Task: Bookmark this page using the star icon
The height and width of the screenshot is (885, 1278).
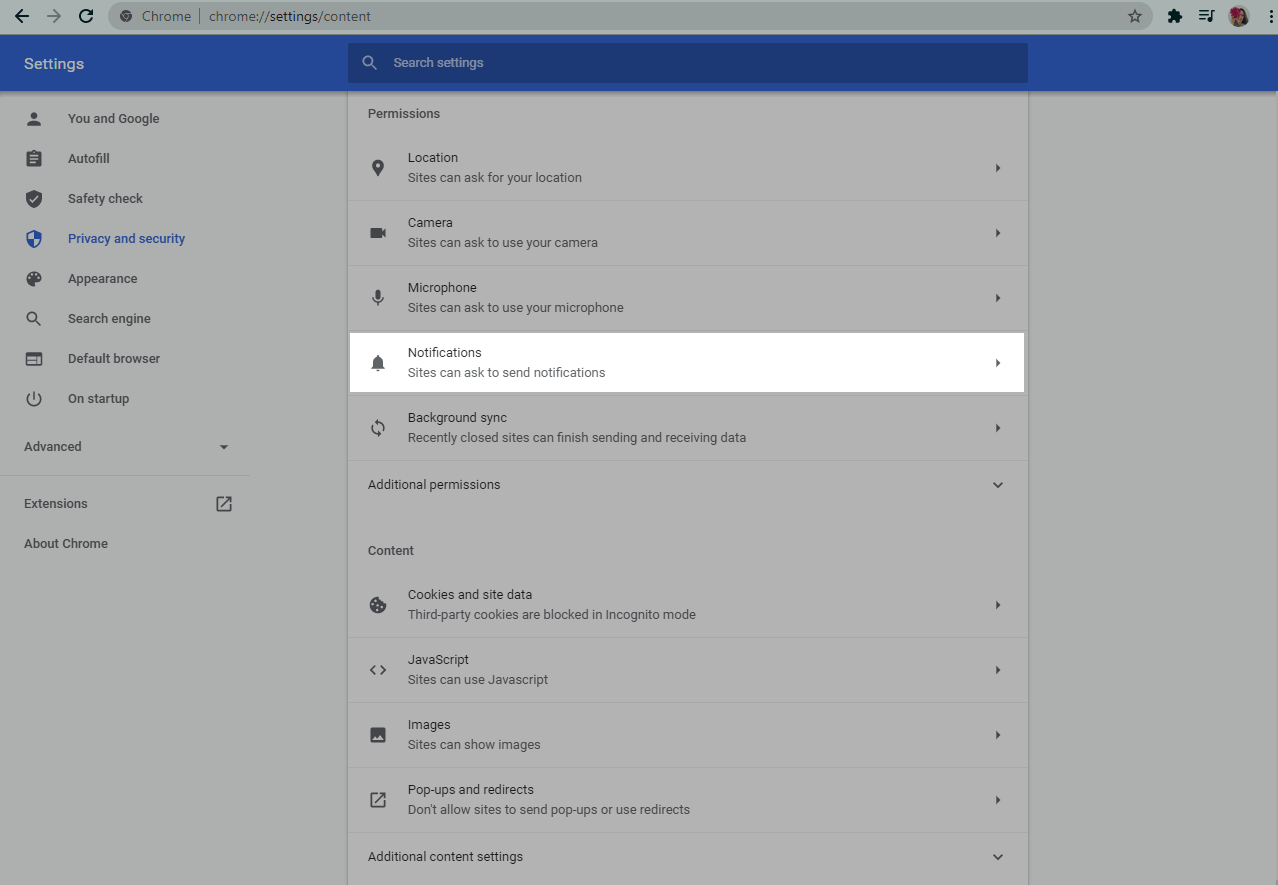Action: click(x=1134, y=16)
